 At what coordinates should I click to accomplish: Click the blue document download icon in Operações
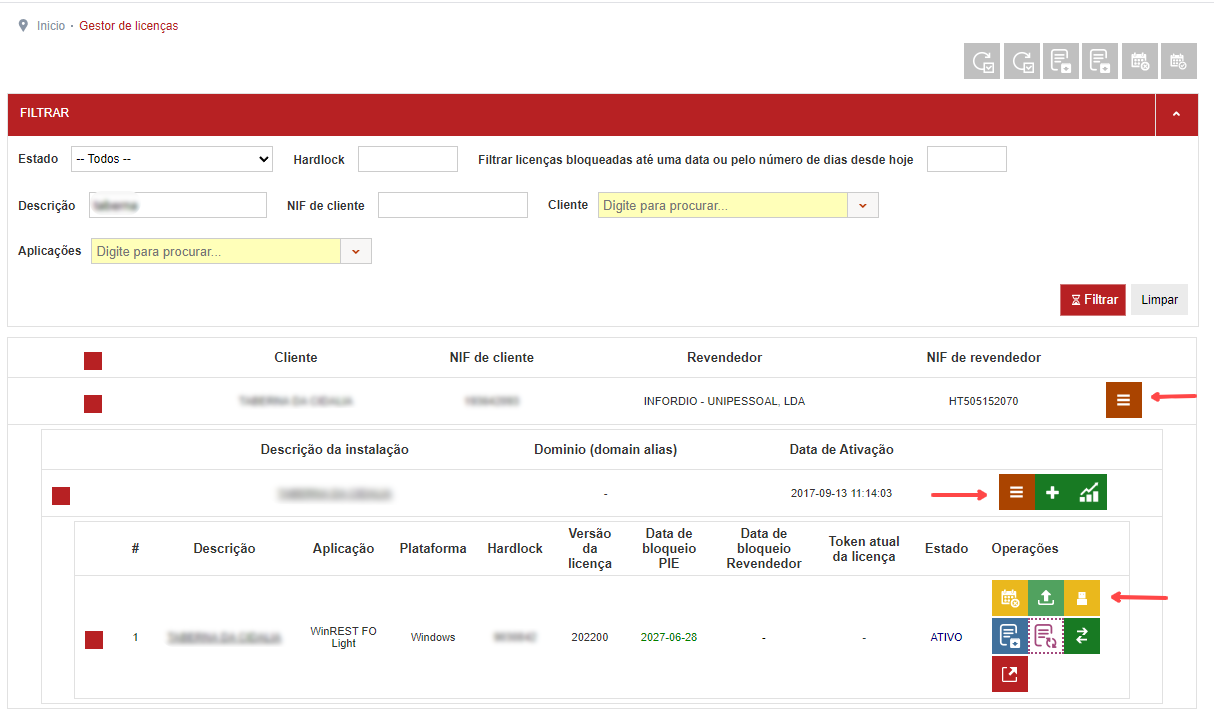point(1010,636)
